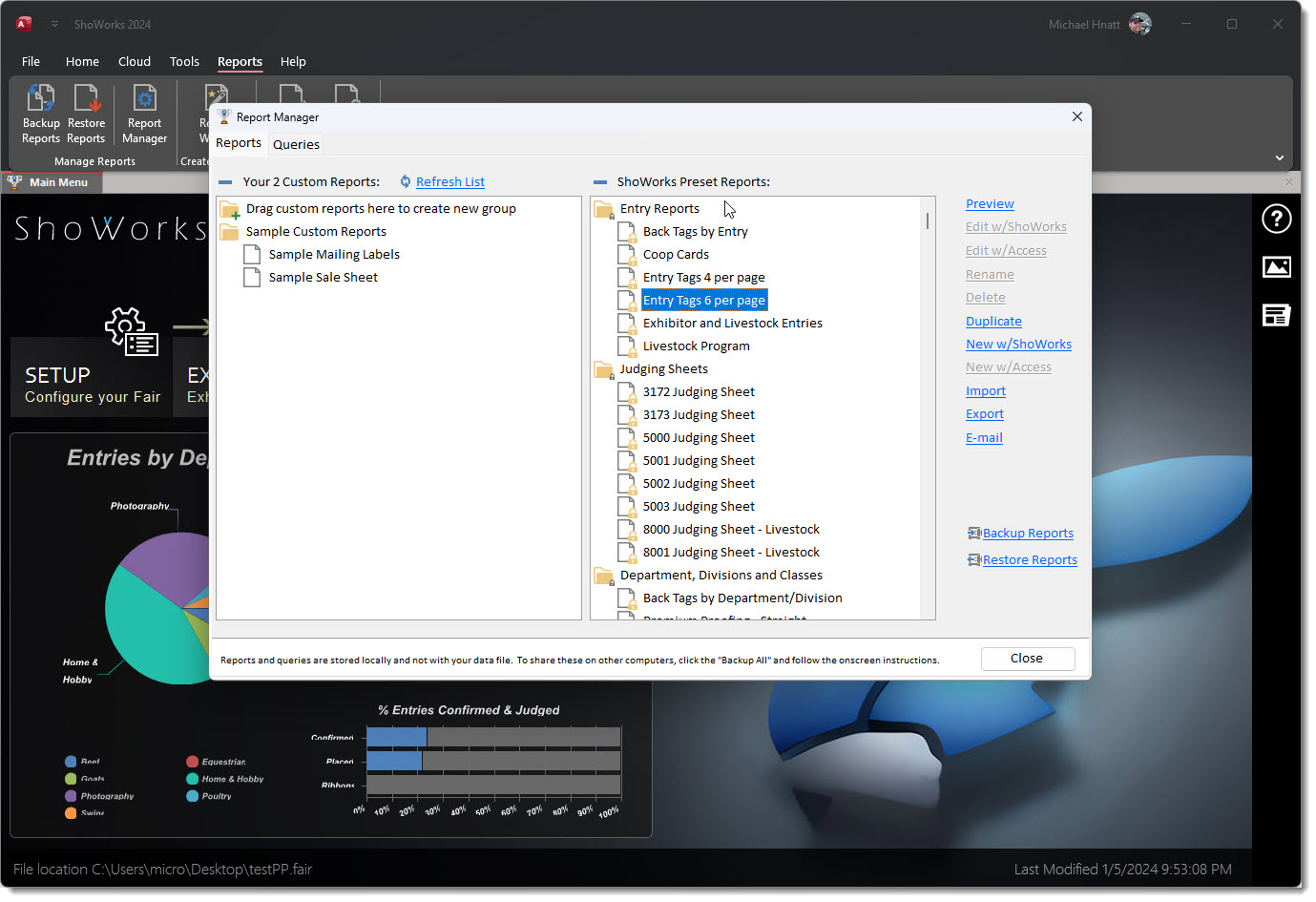Click the New w/ShoWorks link
Viewport: 1316px width, 902px height.
tap(1018, 345)
